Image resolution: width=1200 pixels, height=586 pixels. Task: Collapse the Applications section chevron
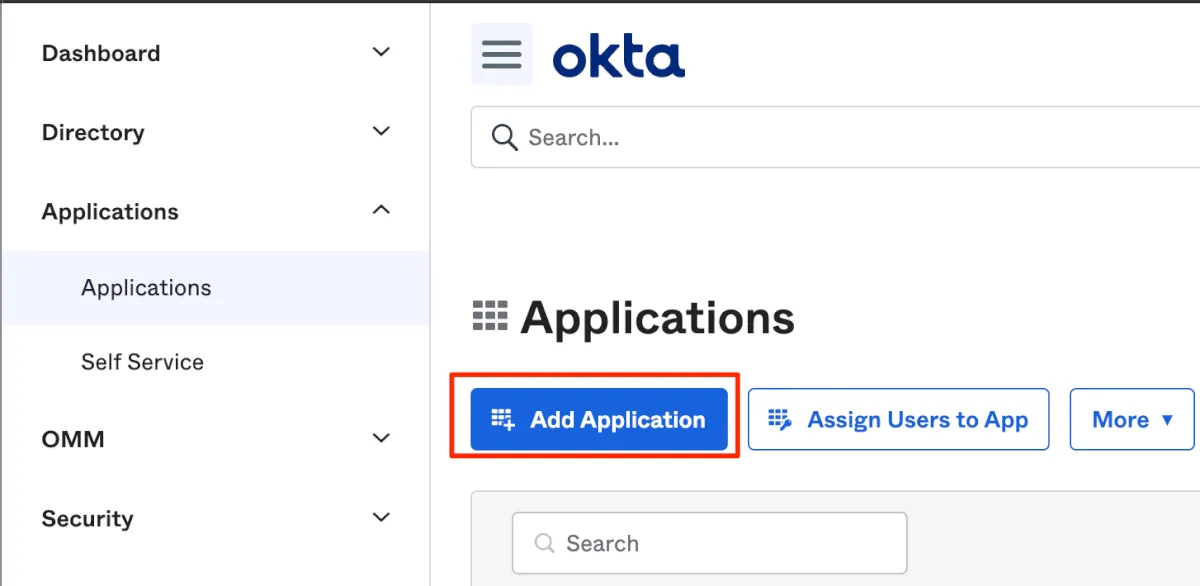381,210
